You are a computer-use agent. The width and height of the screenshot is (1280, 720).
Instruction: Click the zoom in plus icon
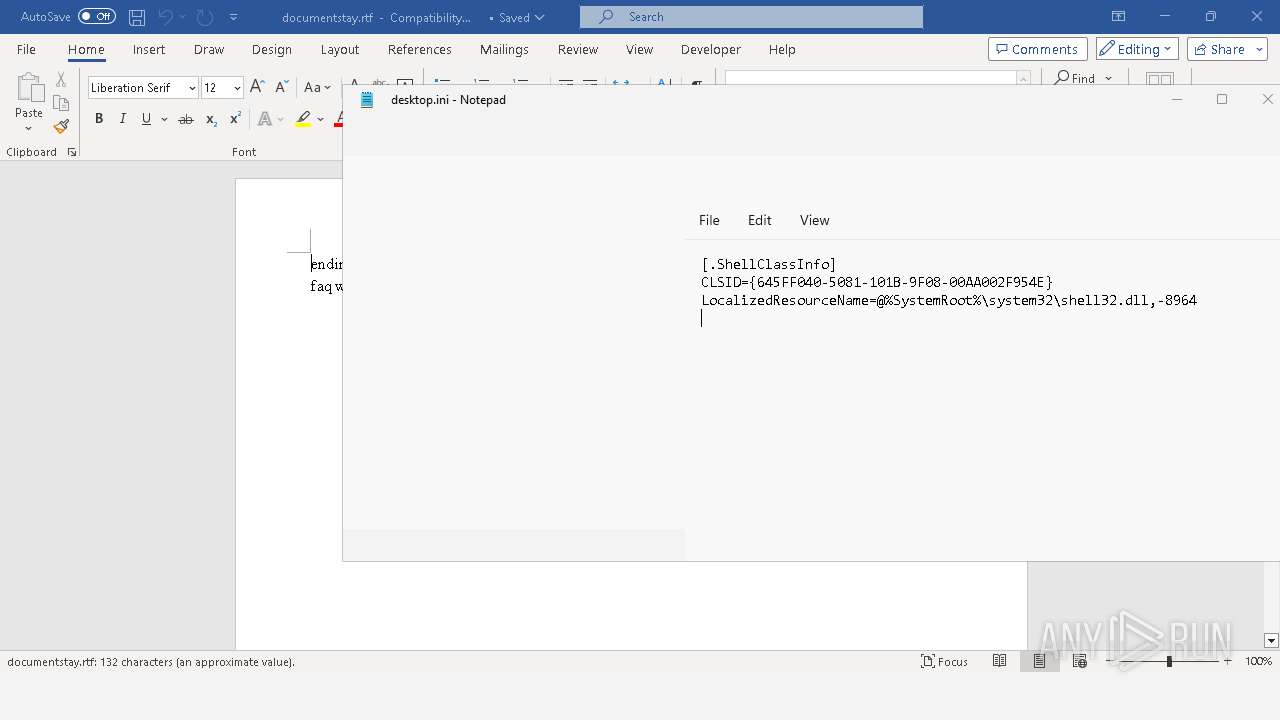[x=1227, y=661]
